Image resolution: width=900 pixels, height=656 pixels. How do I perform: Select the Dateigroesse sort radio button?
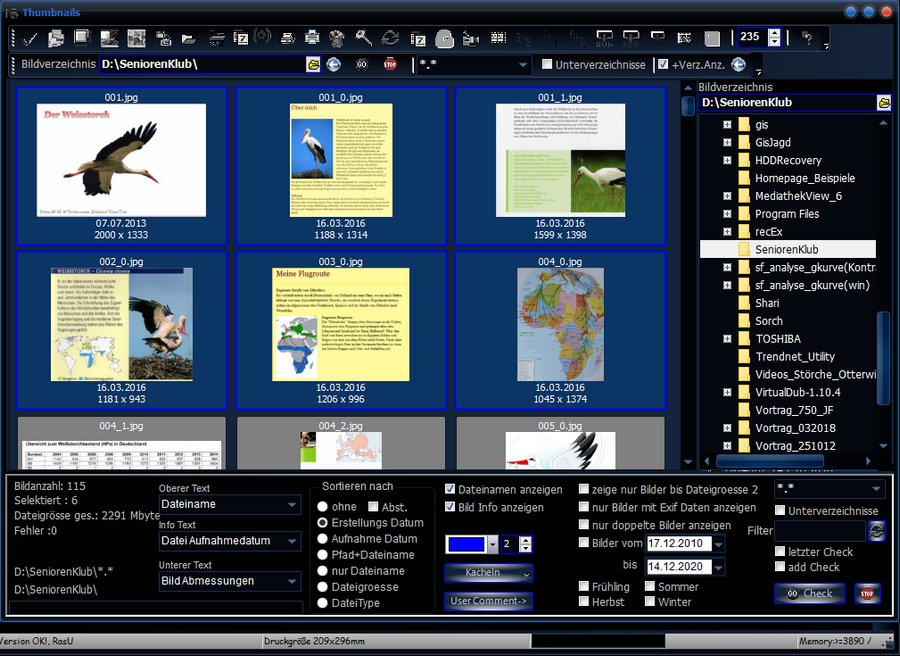coord(323,587)
